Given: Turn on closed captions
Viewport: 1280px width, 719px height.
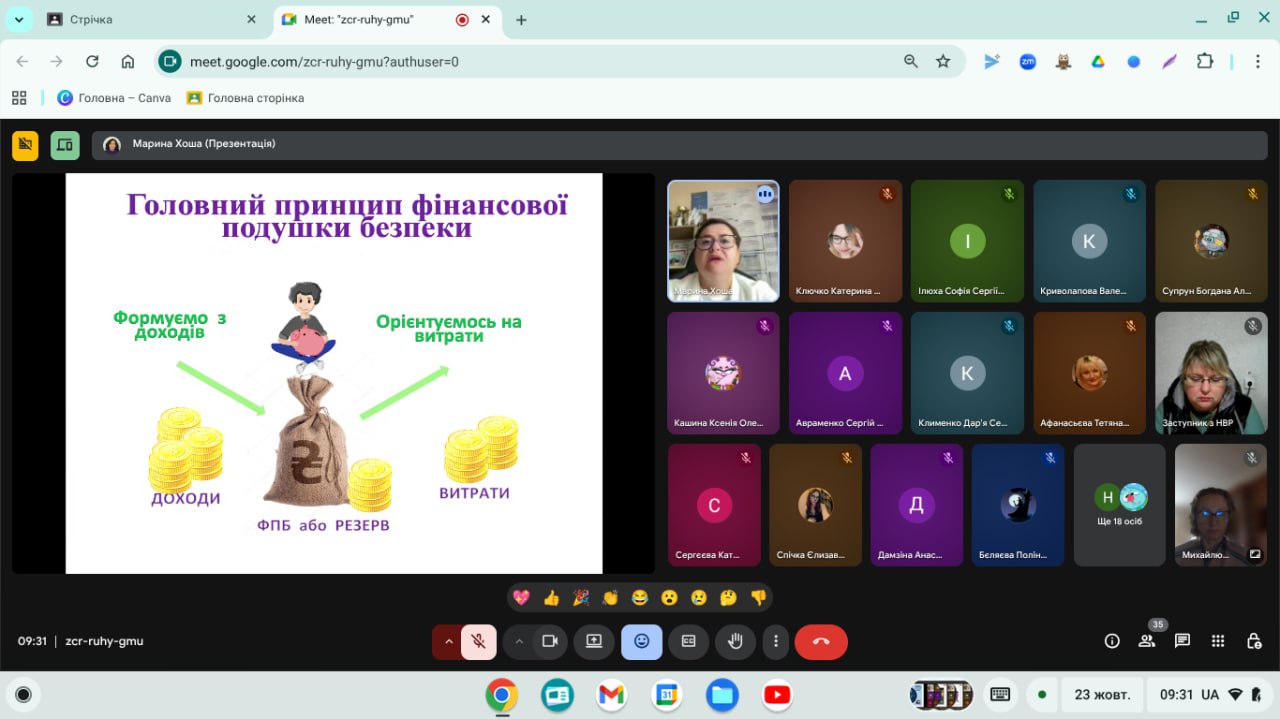Looking at the screenshot, I should 688,641.
